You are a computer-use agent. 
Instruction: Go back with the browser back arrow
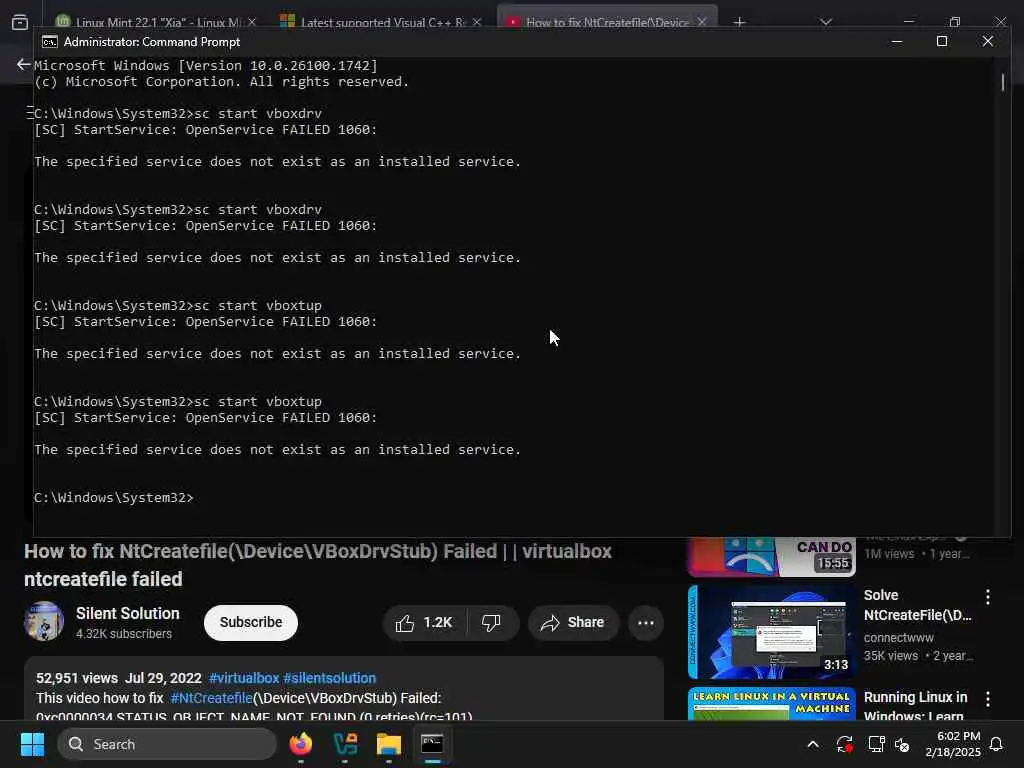pos(23,64)
